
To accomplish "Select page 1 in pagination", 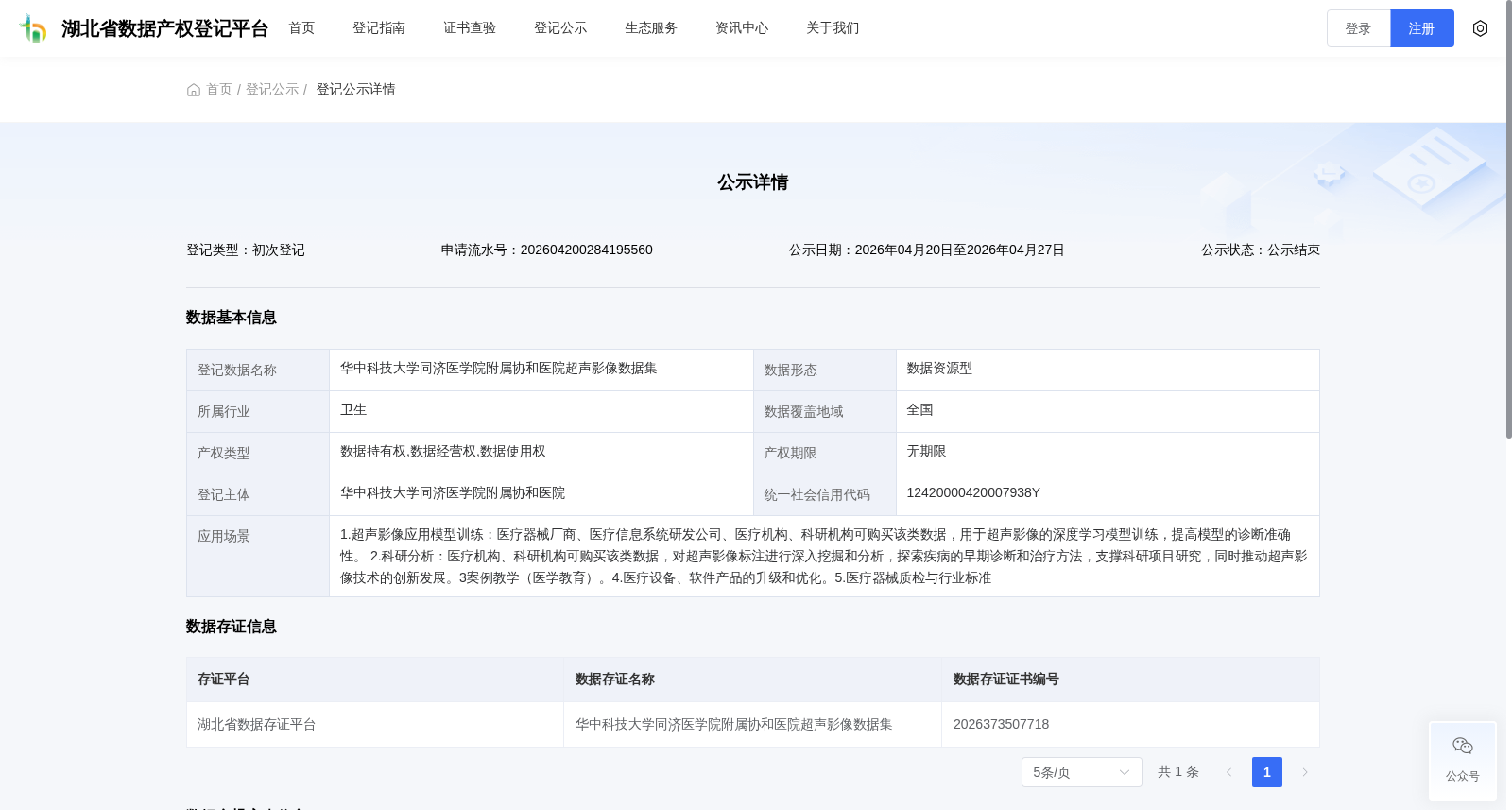I will (x=1266, y=772).
